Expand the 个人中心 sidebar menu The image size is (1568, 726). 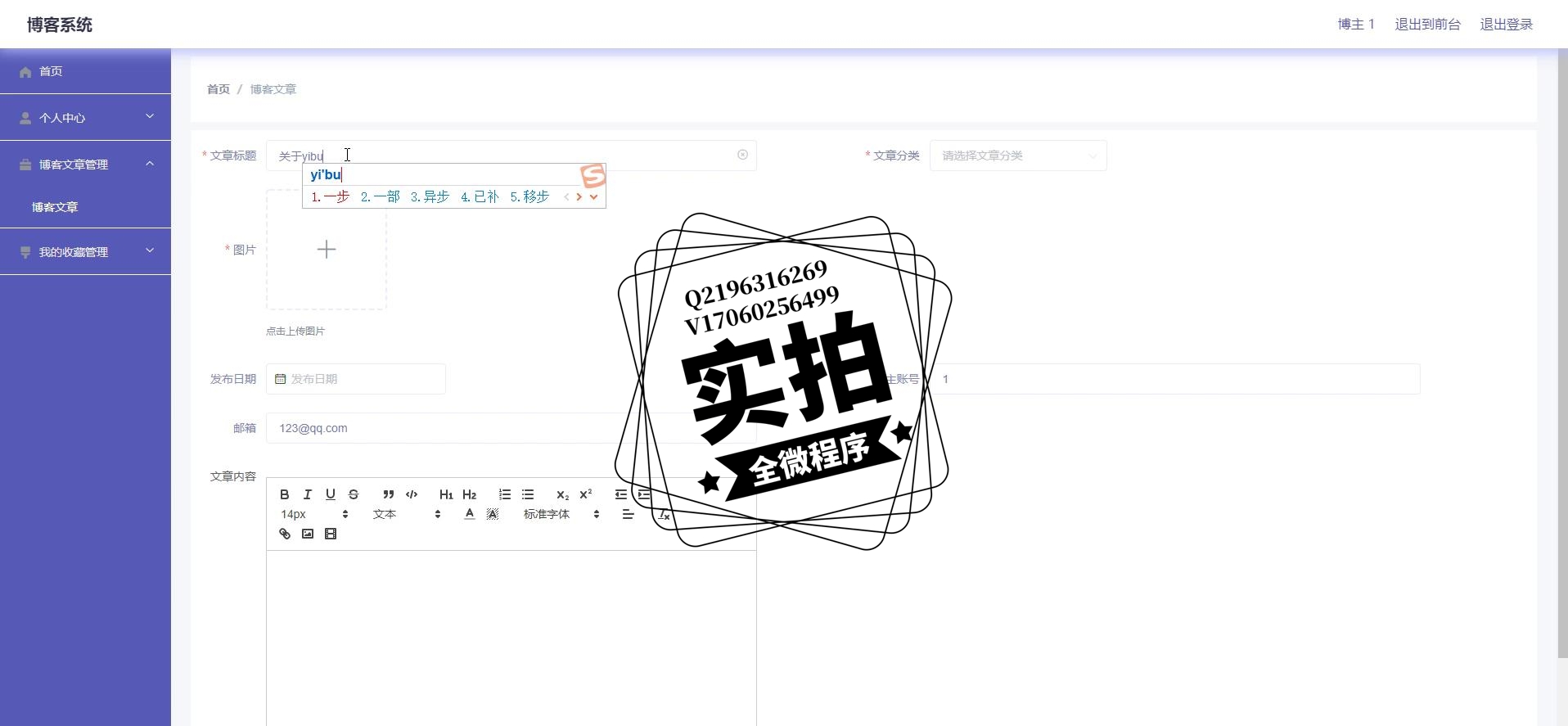click(x=85, y=117)
